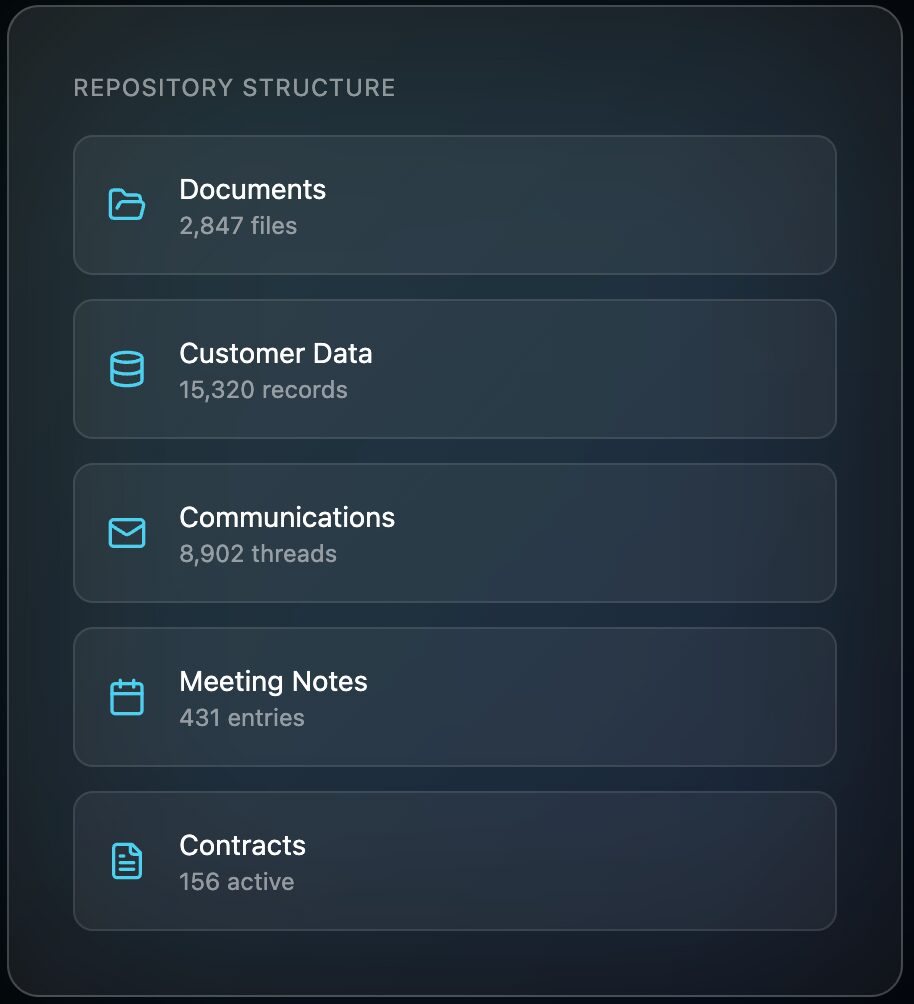
Task: Select the Contracts title text
Action: pyautogui.click(x=243, y=845)
